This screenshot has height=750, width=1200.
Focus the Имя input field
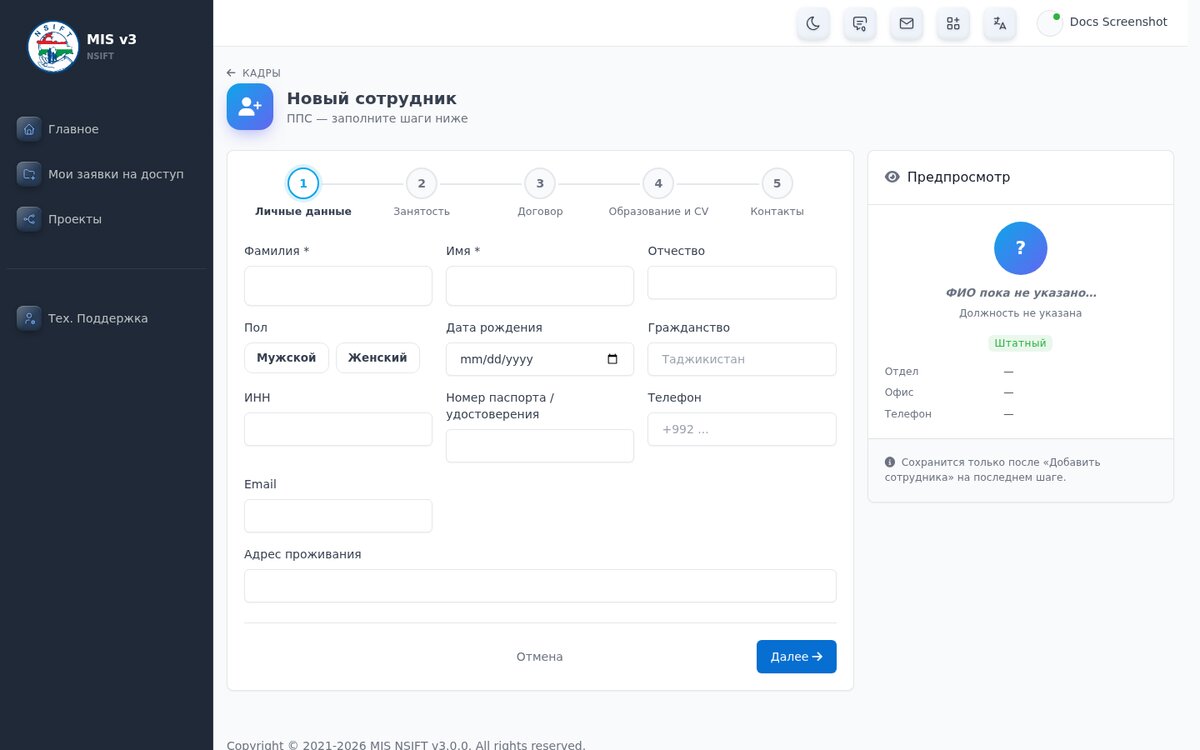click(x=540, y=286)
